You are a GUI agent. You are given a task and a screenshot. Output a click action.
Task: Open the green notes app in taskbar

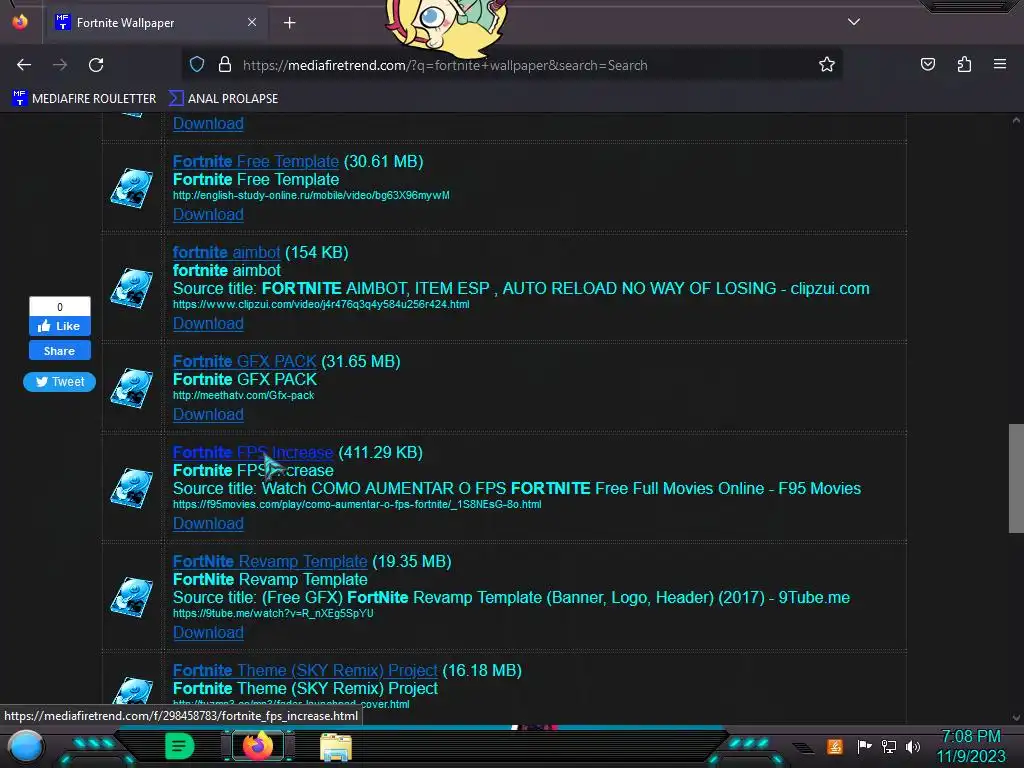(x=180, y=746)
